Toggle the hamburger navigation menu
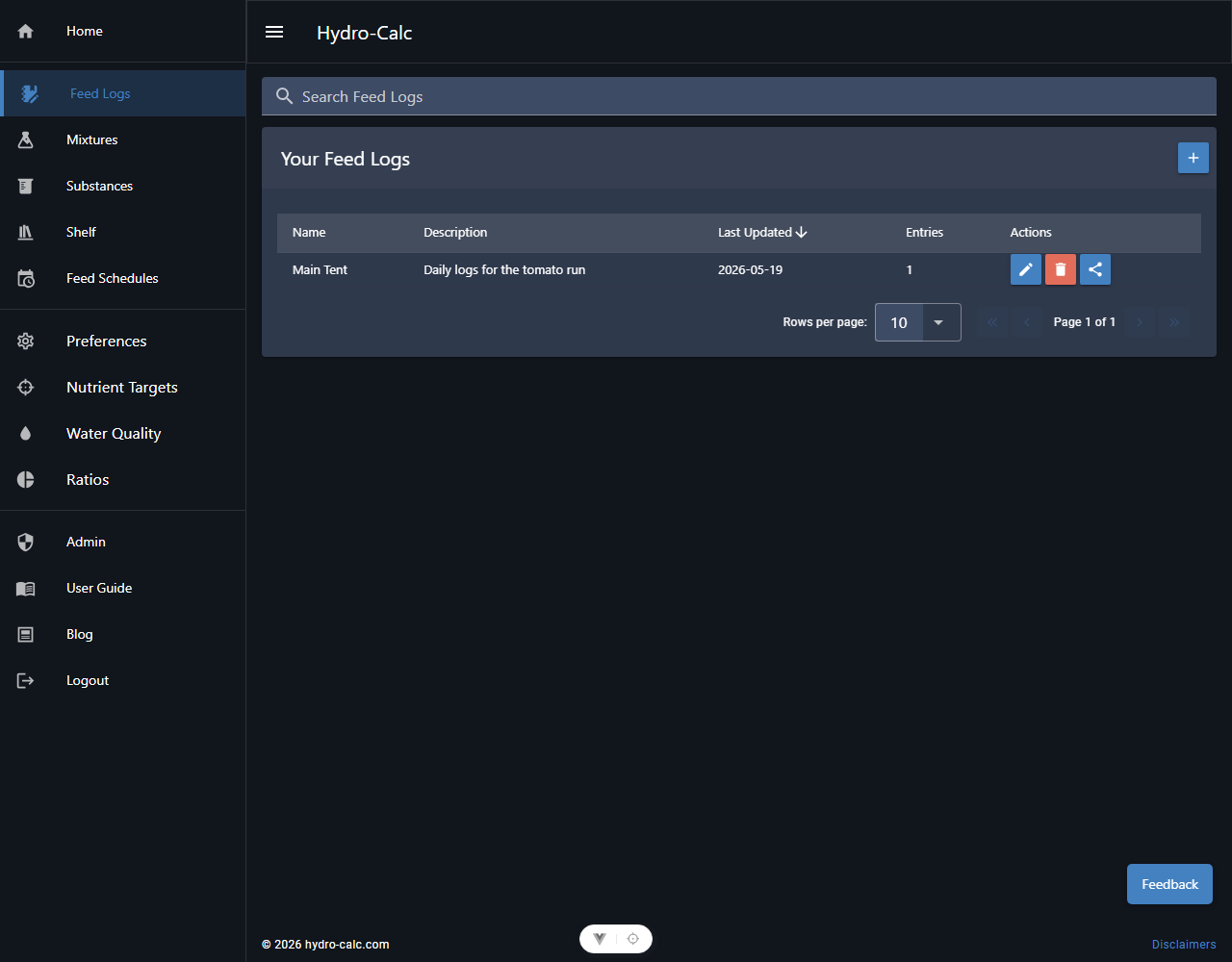 pos(274,32)
